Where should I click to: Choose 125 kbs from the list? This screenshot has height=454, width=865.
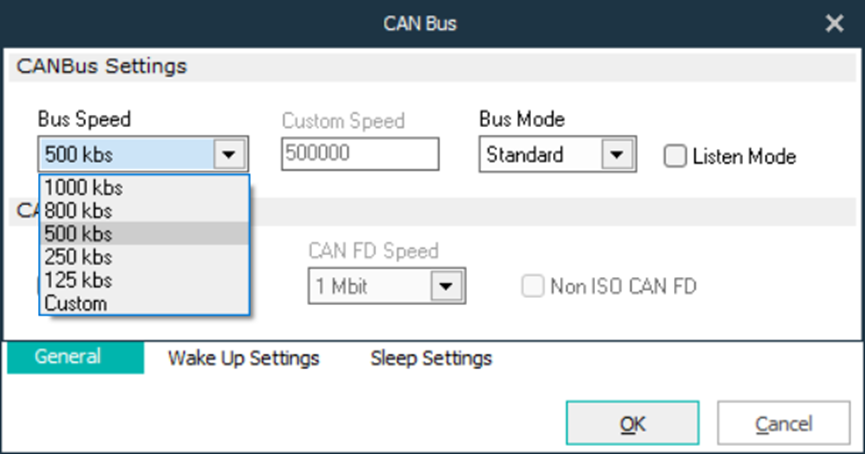(79, 280)
